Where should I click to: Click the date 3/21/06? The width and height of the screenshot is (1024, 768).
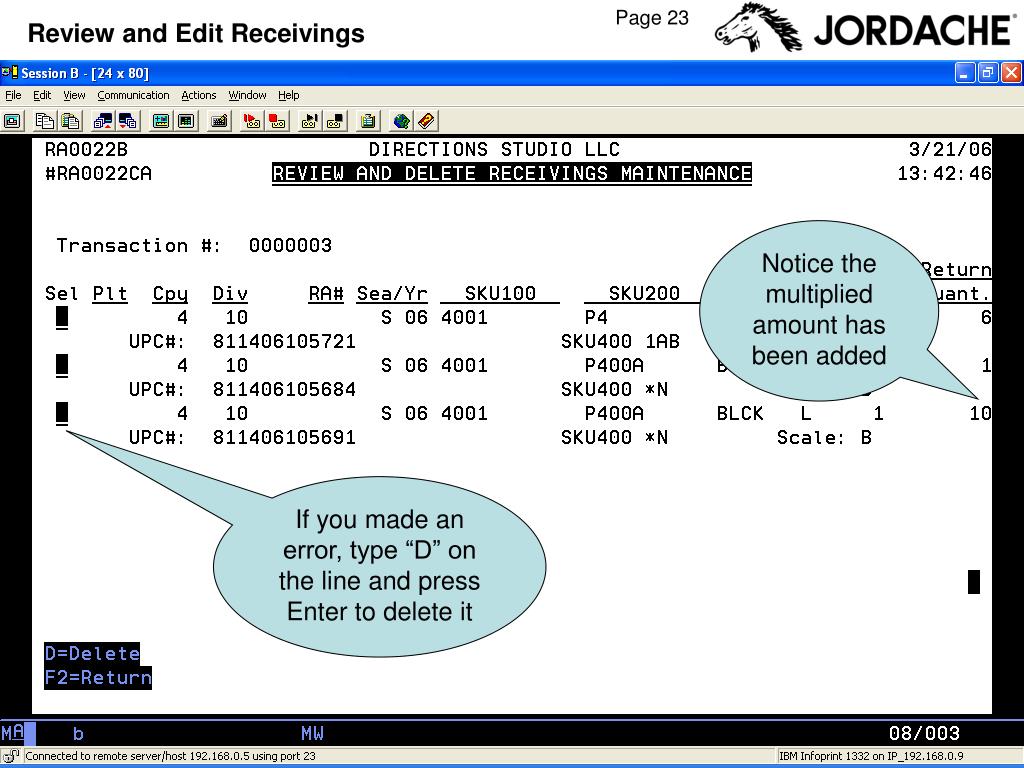pos(950,150)
